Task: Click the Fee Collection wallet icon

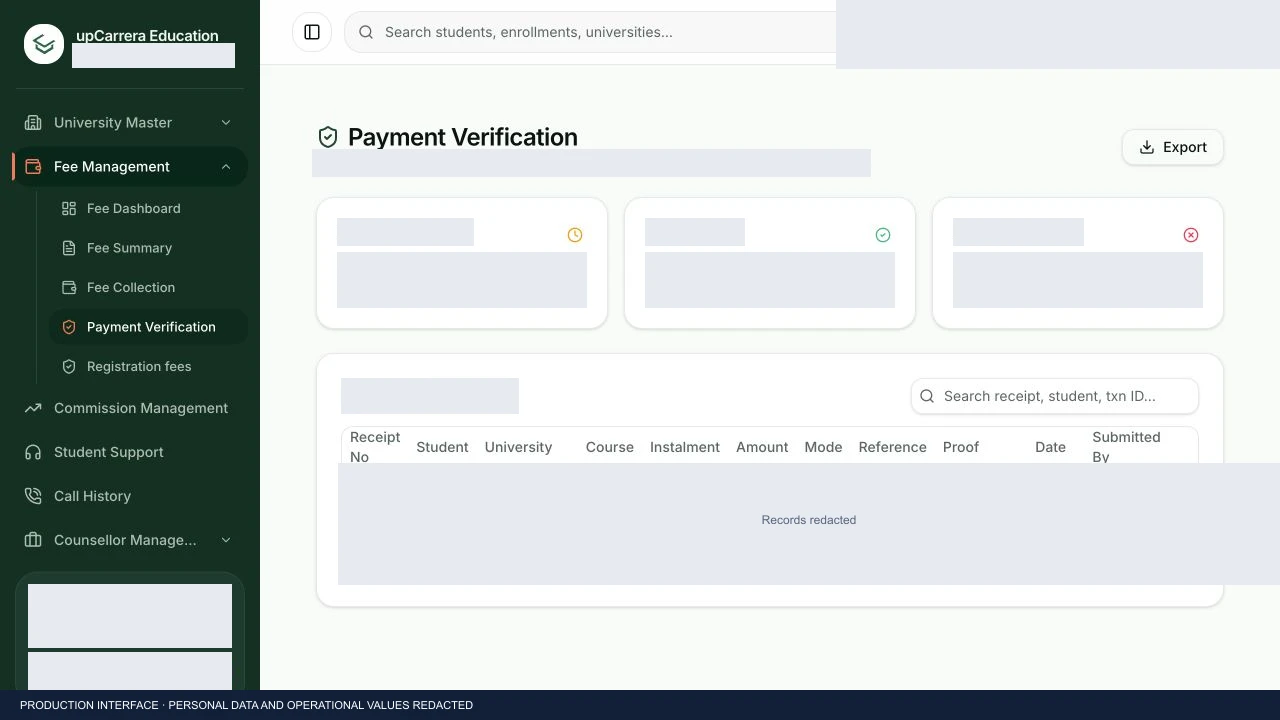Action: click(x=69, y=287)
